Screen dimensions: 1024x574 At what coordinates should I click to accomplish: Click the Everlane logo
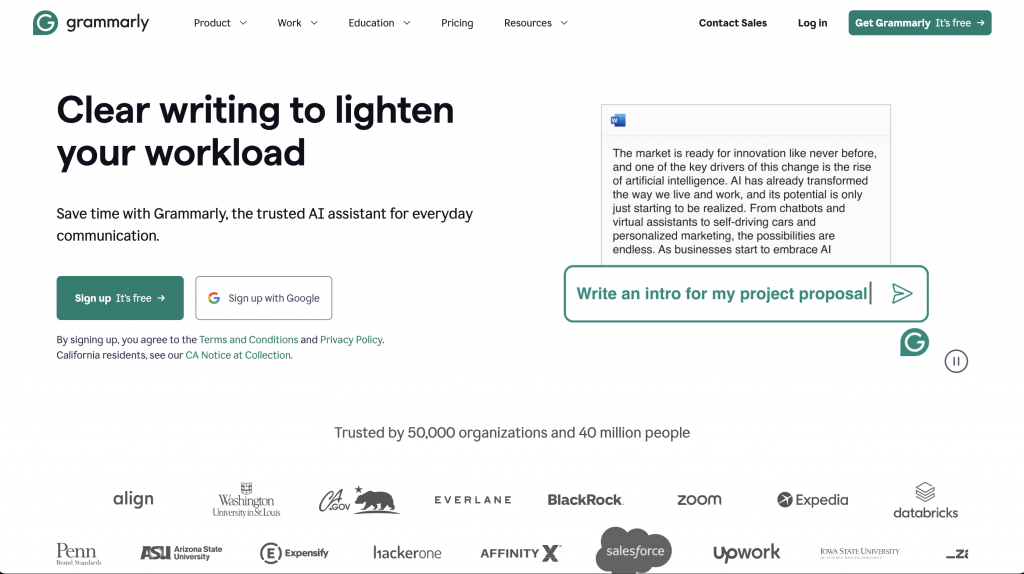(473, 500)
